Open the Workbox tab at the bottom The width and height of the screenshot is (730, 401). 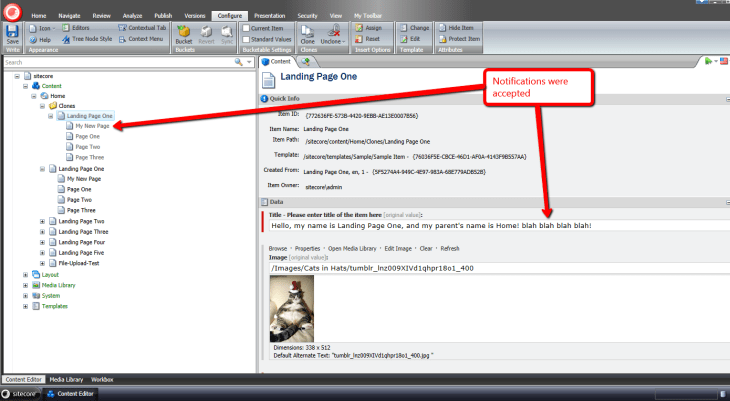click(102, 380)
